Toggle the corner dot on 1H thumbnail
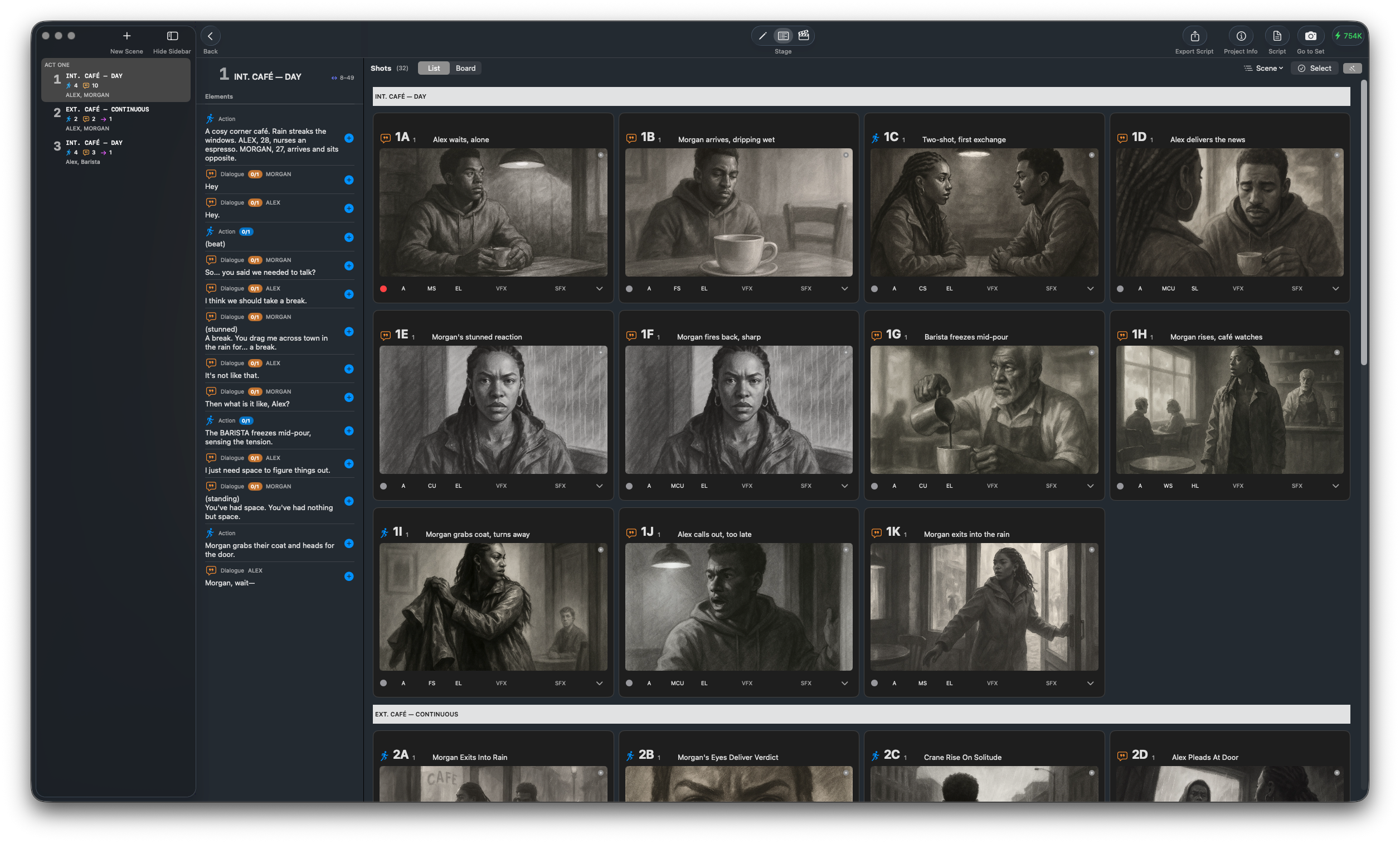Screen dimensions: 1400x843 point(1336,353)
